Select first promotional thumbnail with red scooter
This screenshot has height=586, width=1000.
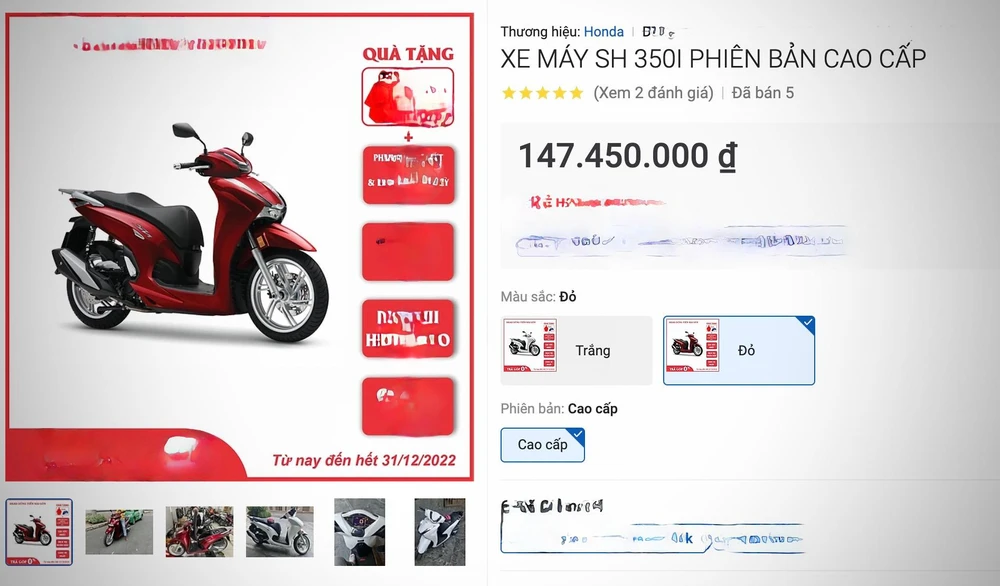39,532
